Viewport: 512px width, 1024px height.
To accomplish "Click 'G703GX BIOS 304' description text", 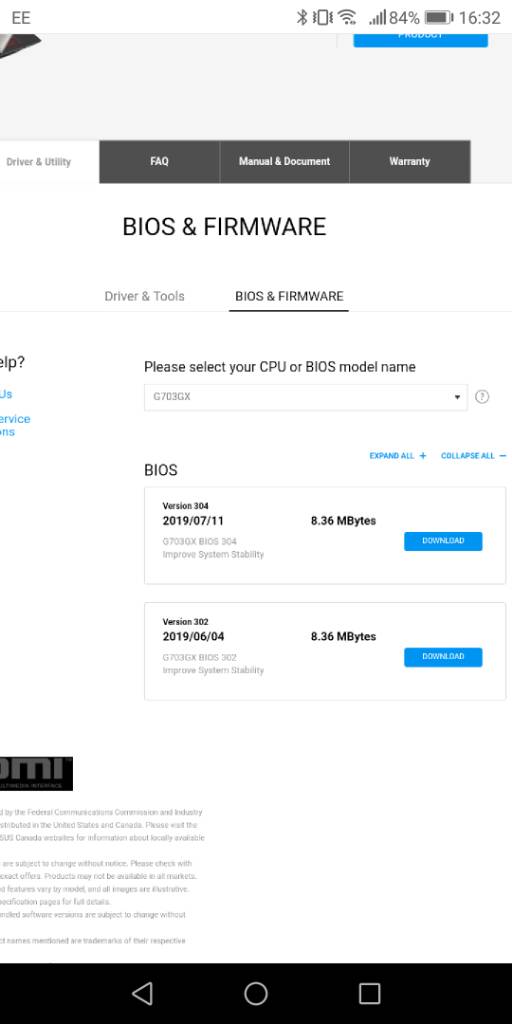I will (199, 541).
